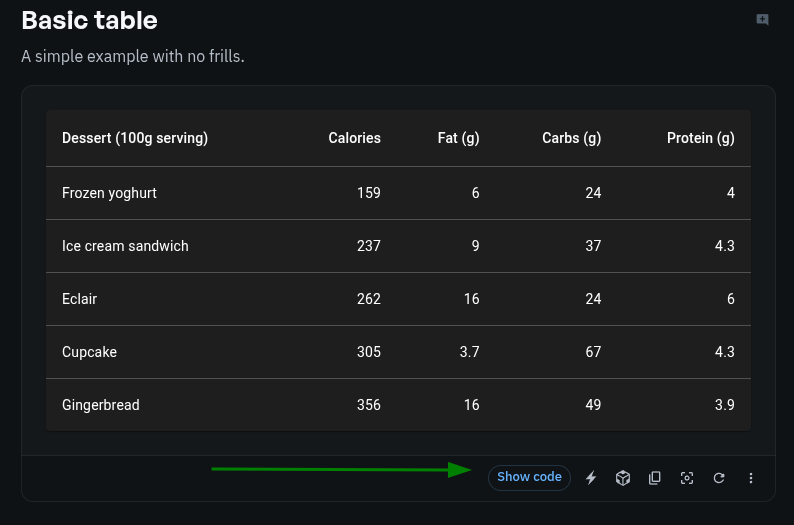Click the Protein (g) column header
Image resolution: width=794 pixels, height=525 pixels.
[x=700, y=138]
